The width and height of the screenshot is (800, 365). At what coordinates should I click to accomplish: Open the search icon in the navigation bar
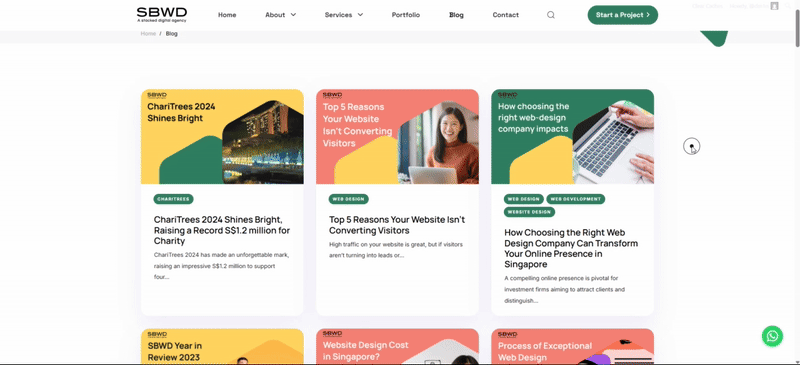[x=551, y=15]
